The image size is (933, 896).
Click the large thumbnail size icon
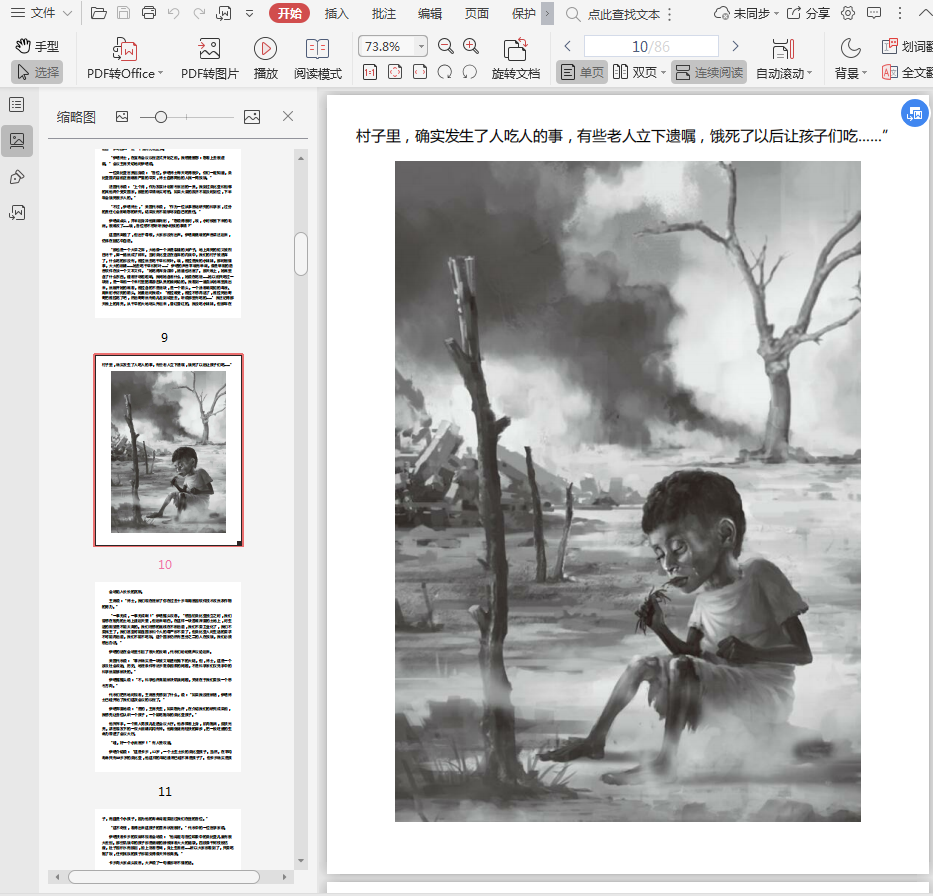[x=252, y=117]
